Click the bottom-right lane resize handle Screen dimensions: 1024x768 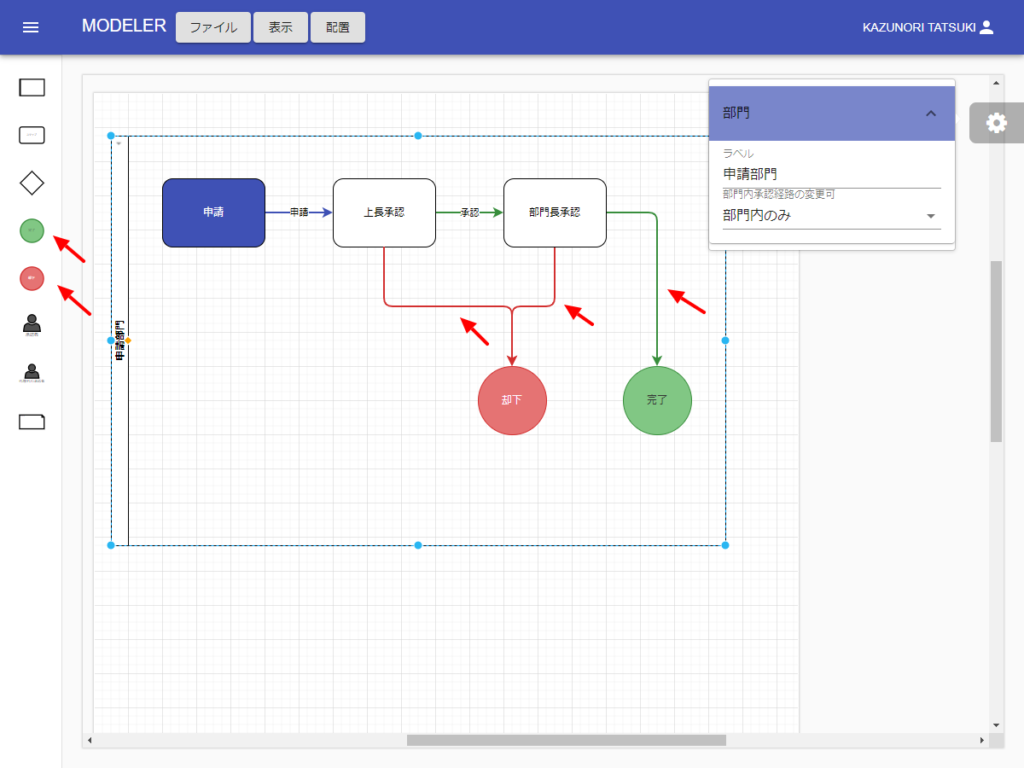(726, 545)
